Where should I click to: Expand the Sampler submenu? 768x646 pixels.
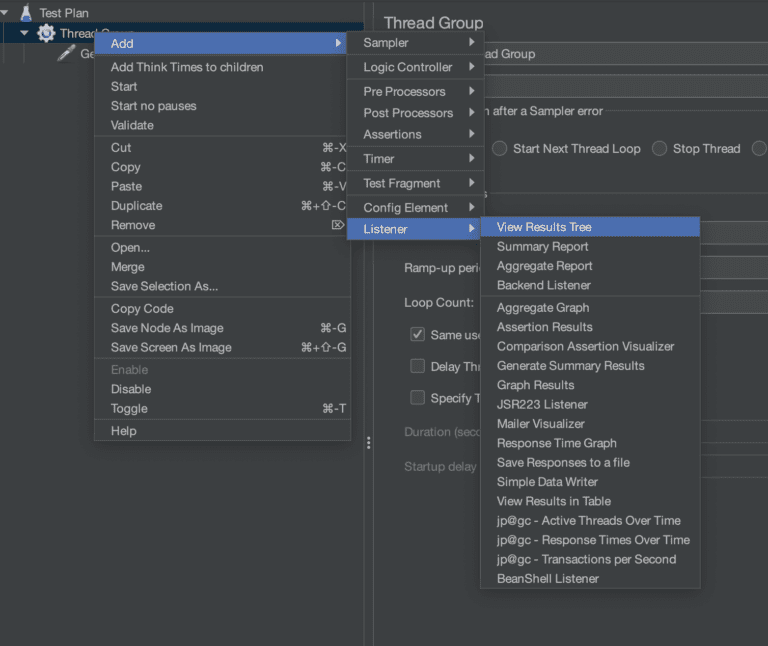(x=415, y=43)
